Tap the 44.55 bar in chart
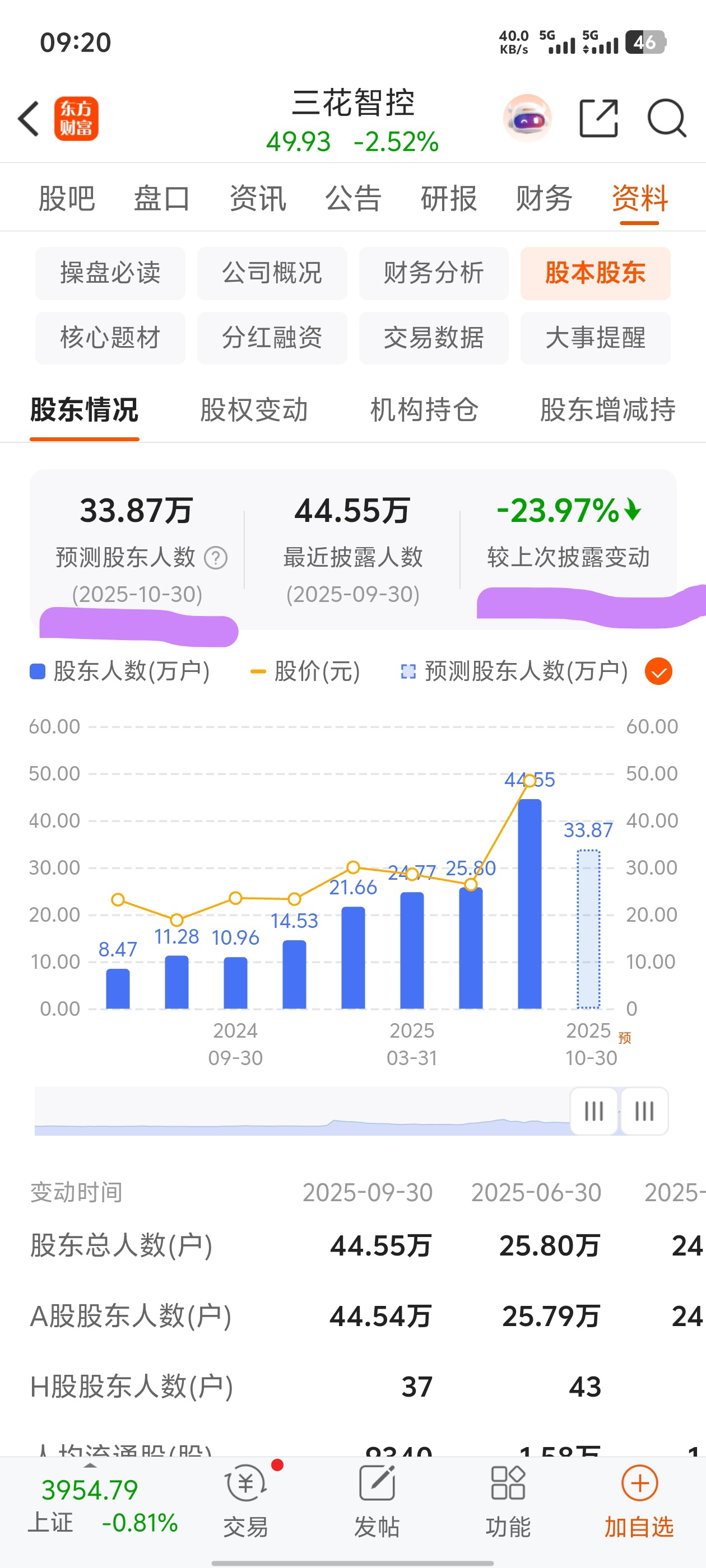The image size is (706, 1568). pos(529,904)
